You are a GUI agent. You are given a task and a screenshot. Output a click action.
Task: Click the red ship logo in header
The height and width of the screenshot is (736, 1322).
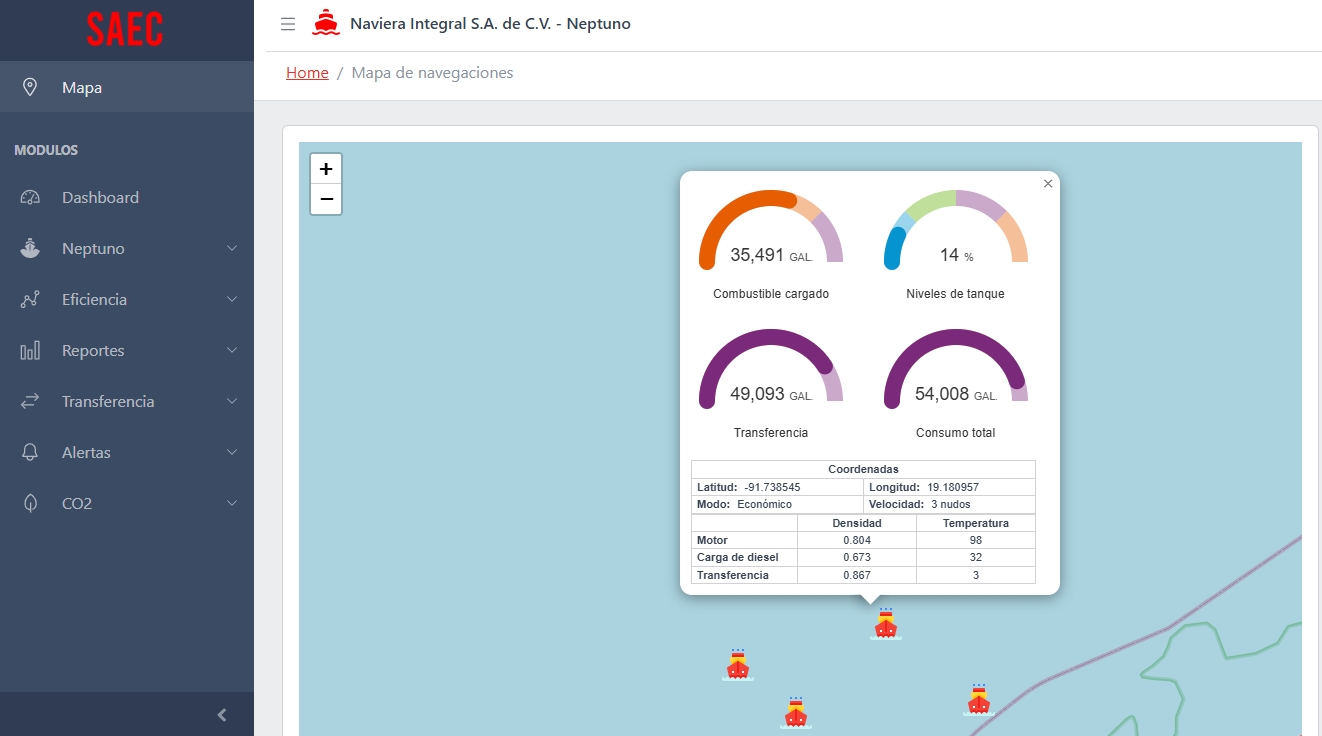[x=326, y=23]
